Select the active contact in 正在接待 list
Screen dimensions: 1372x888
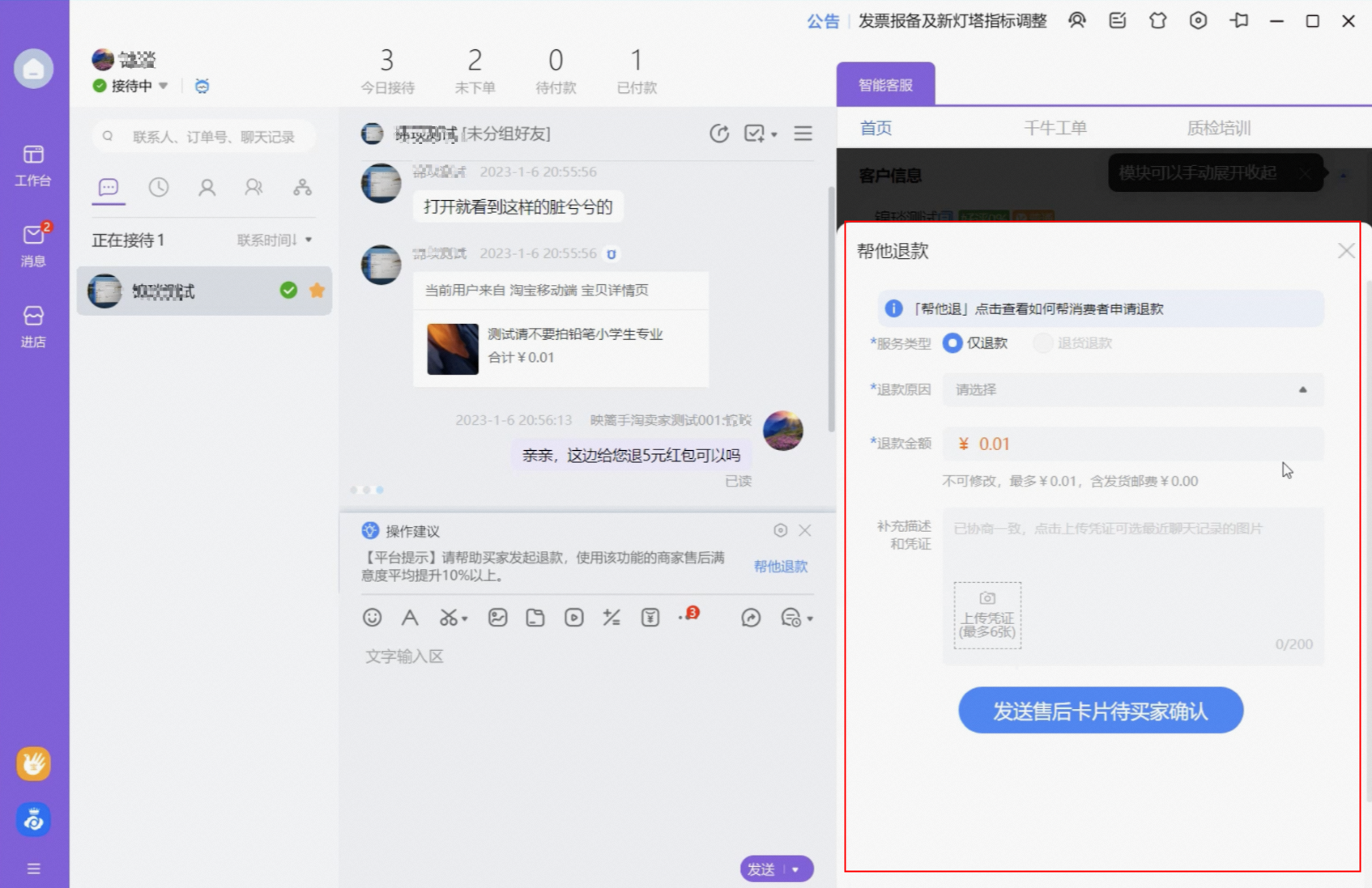(204, 291)
